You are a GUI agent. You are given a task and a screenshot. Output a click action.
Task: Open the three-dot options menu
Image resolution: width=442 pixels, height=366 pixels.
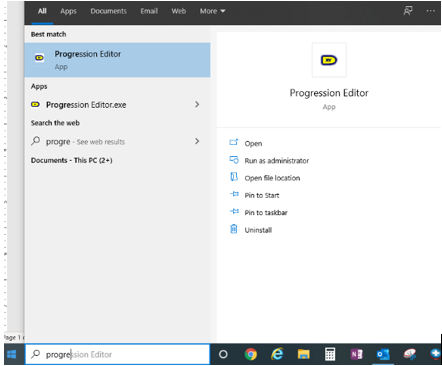click(x=431, y=11)
